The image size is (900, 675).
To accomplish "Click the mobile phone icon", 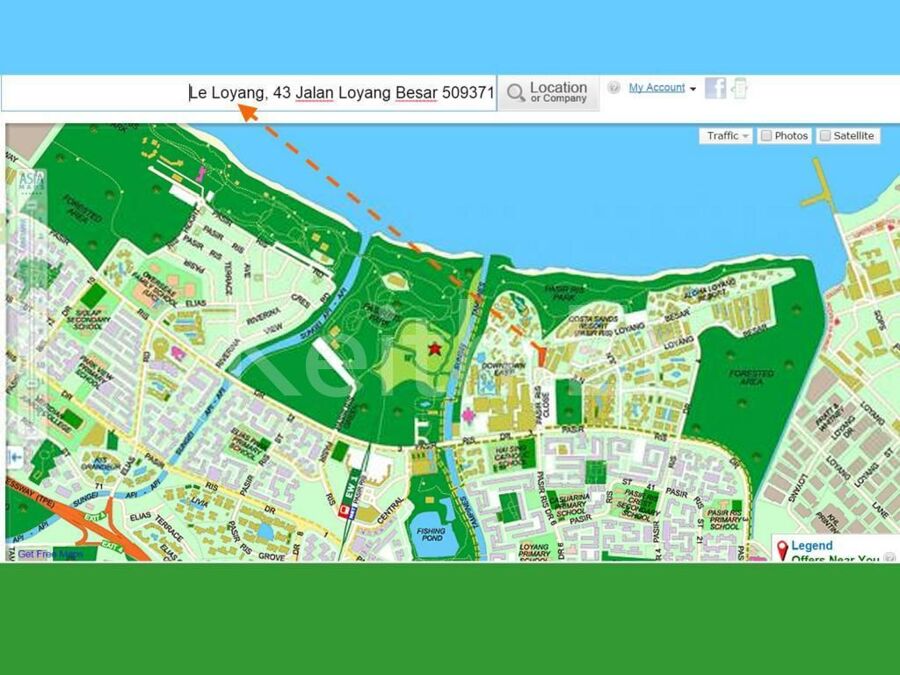I will (x=739, y=88).
